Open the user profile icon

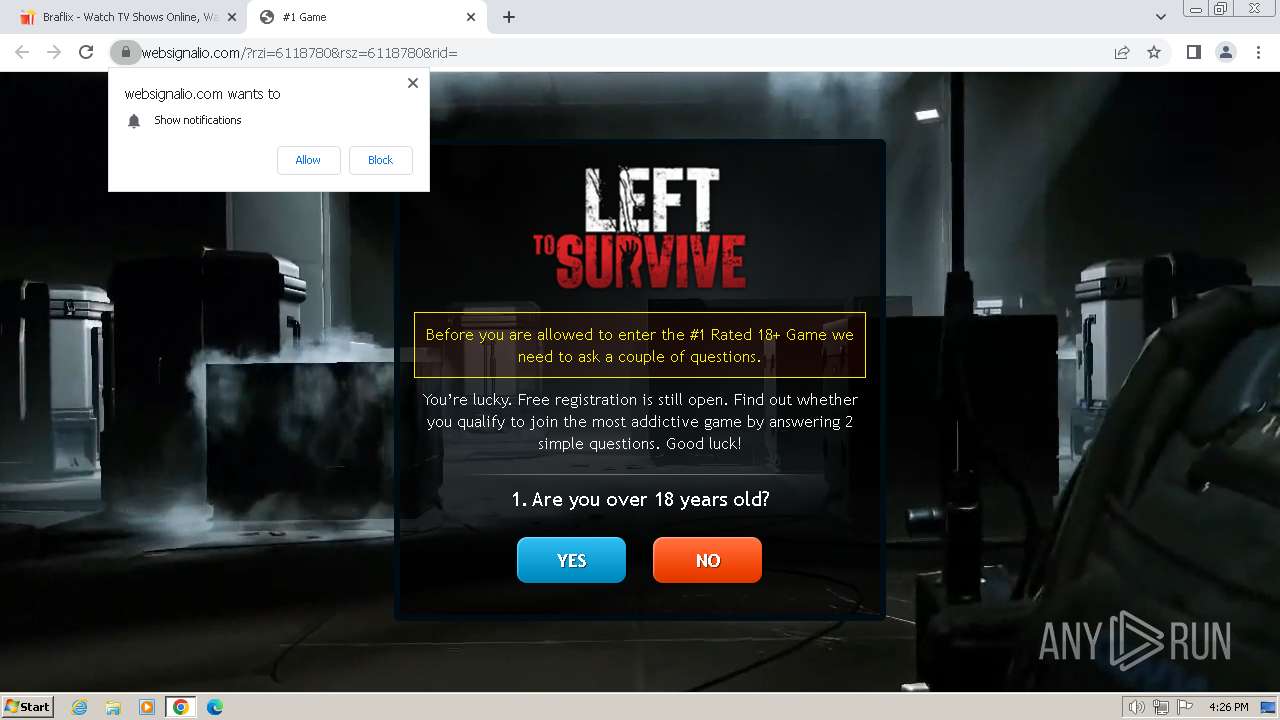1225,52
